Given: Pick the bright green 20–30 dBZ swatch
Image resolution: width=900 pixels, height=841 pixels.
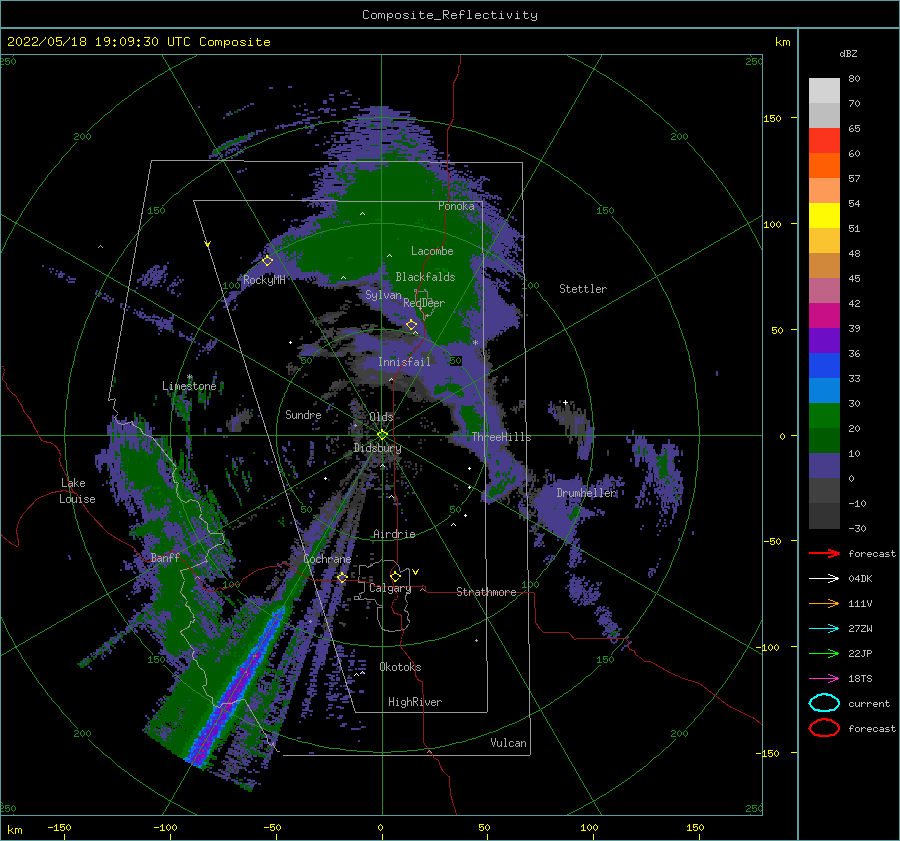Looking at the screenshot, I should point(824,416).
